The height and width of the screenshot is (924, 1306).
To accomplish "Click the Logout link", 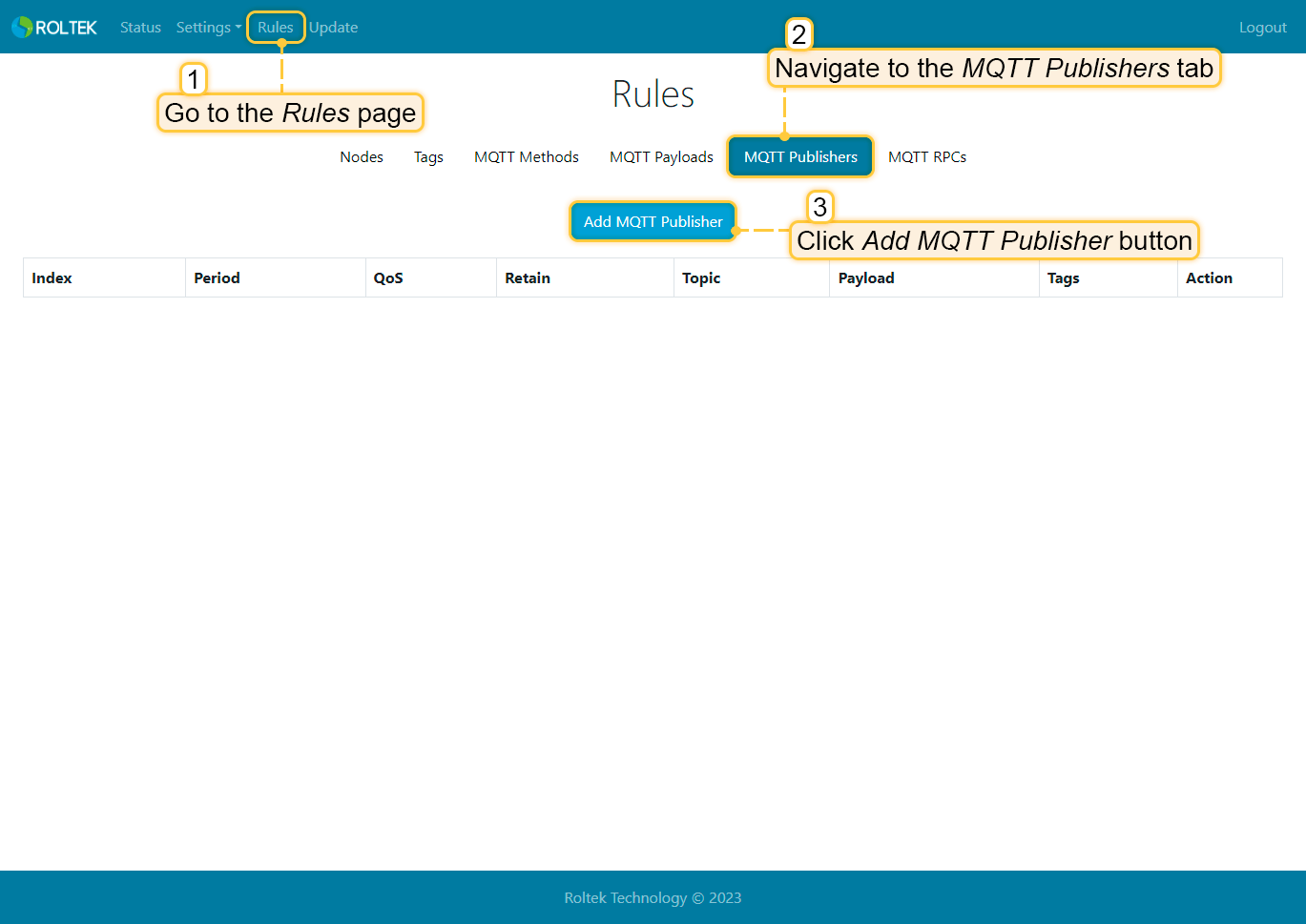I will [x=1262, y=28].
